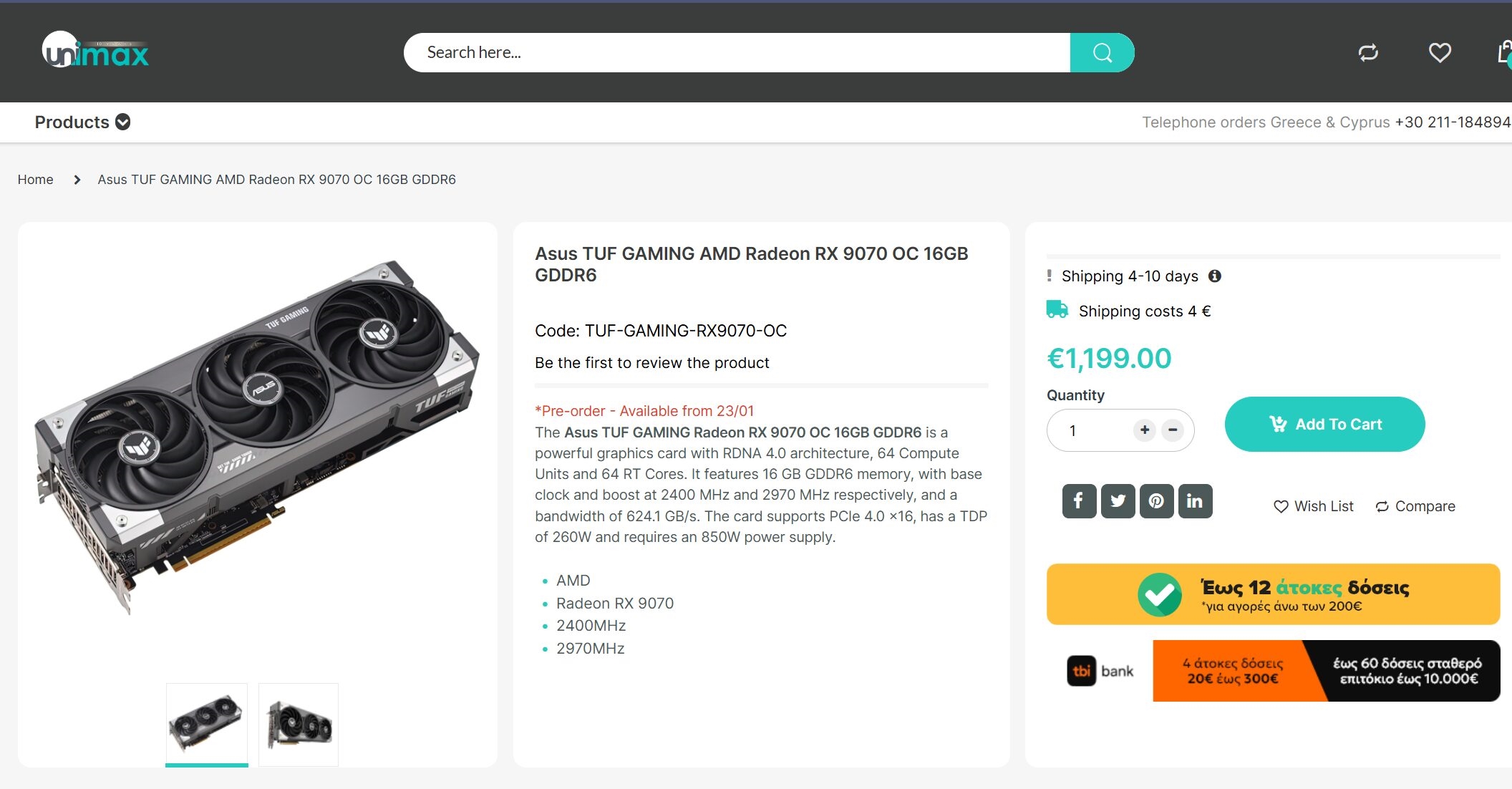The image size is (1512, 789).
Task: Click the Compare link
Action: (1415, 506)
